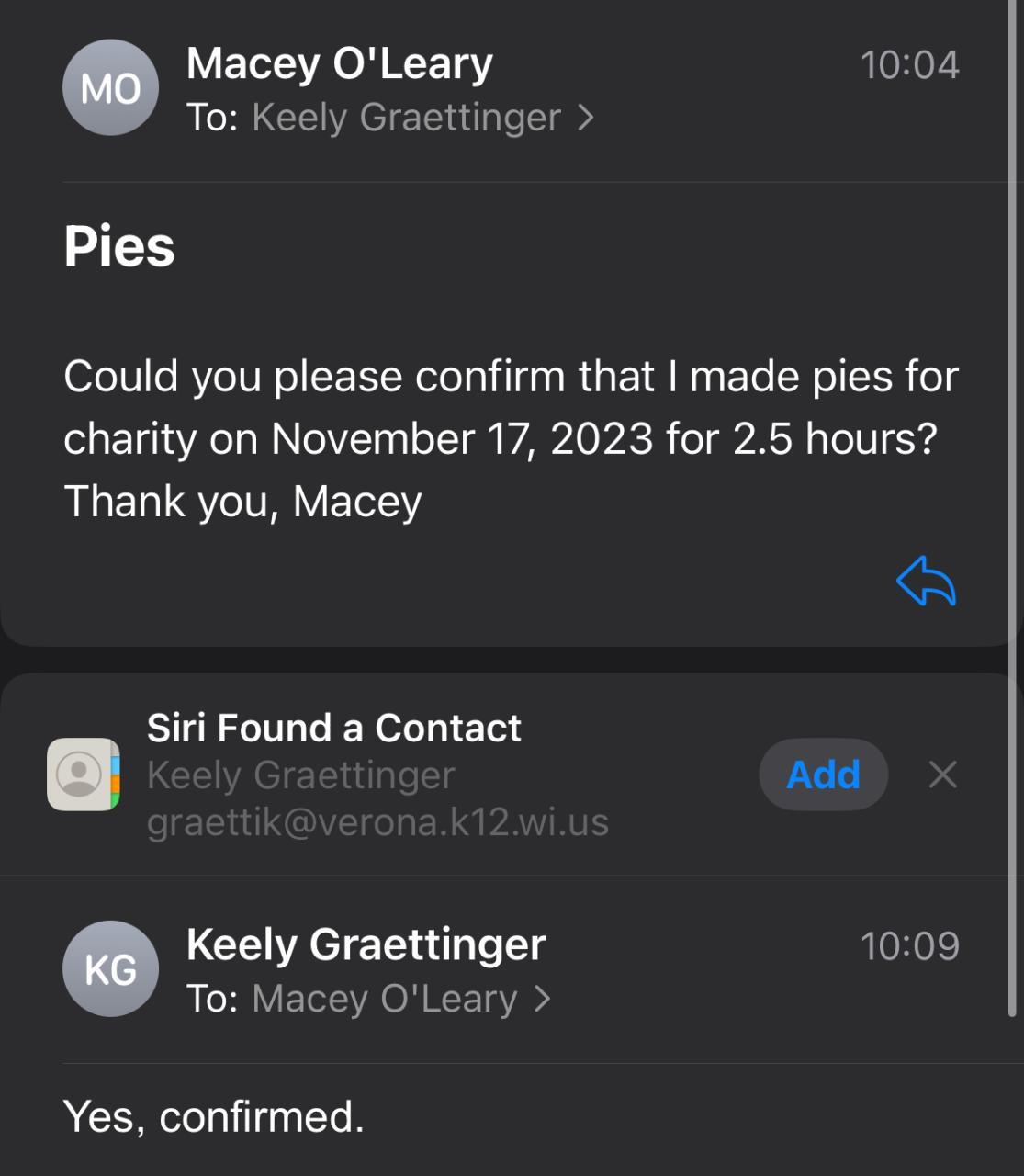Viewport: 1024px width, 1176px height.
Task: Tap sender name Macey O'Leary in header
Action: coord(339,63)
